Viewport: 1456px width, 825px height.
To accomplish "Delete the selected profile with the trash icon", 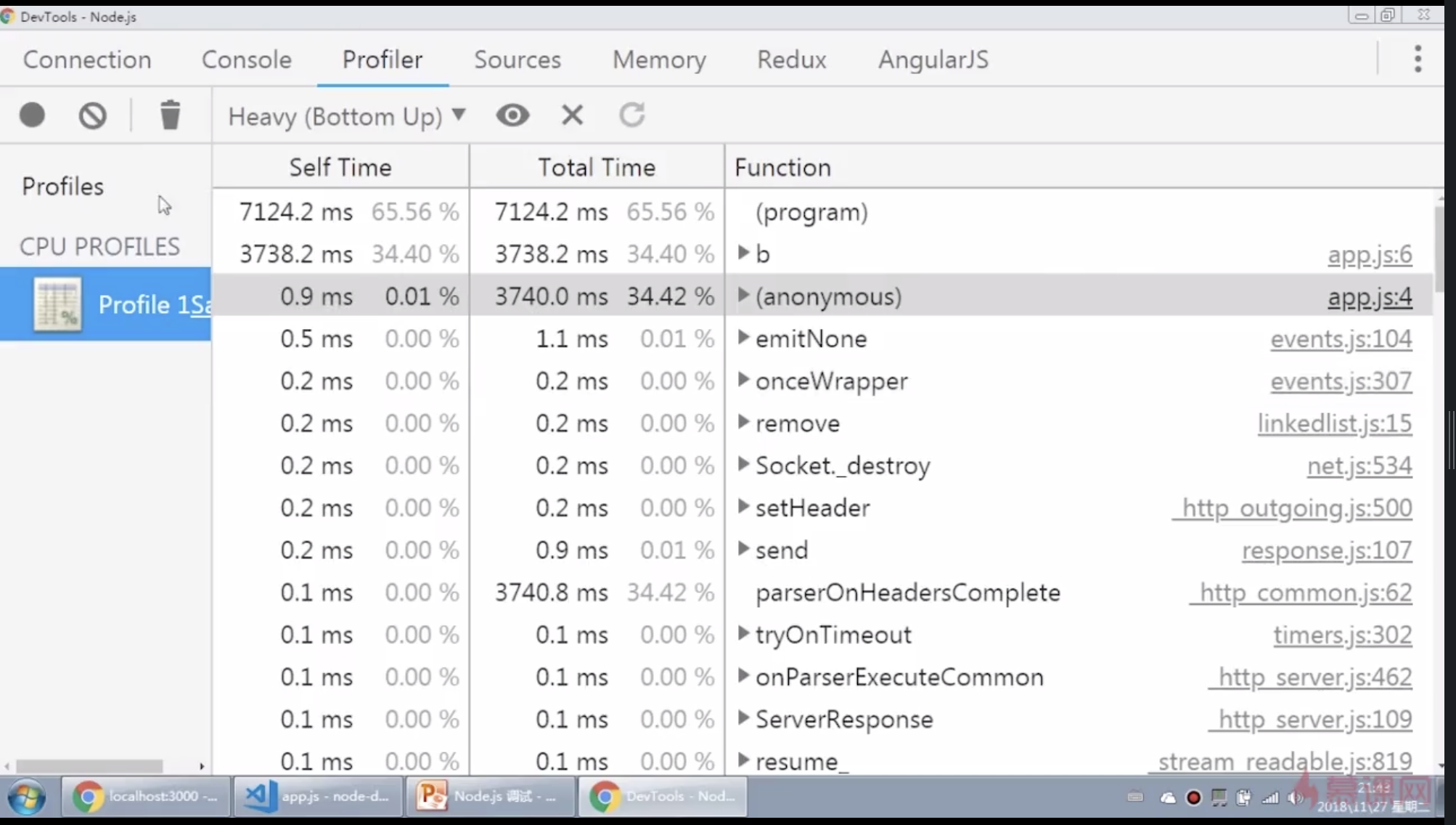I will click(170, 115).
